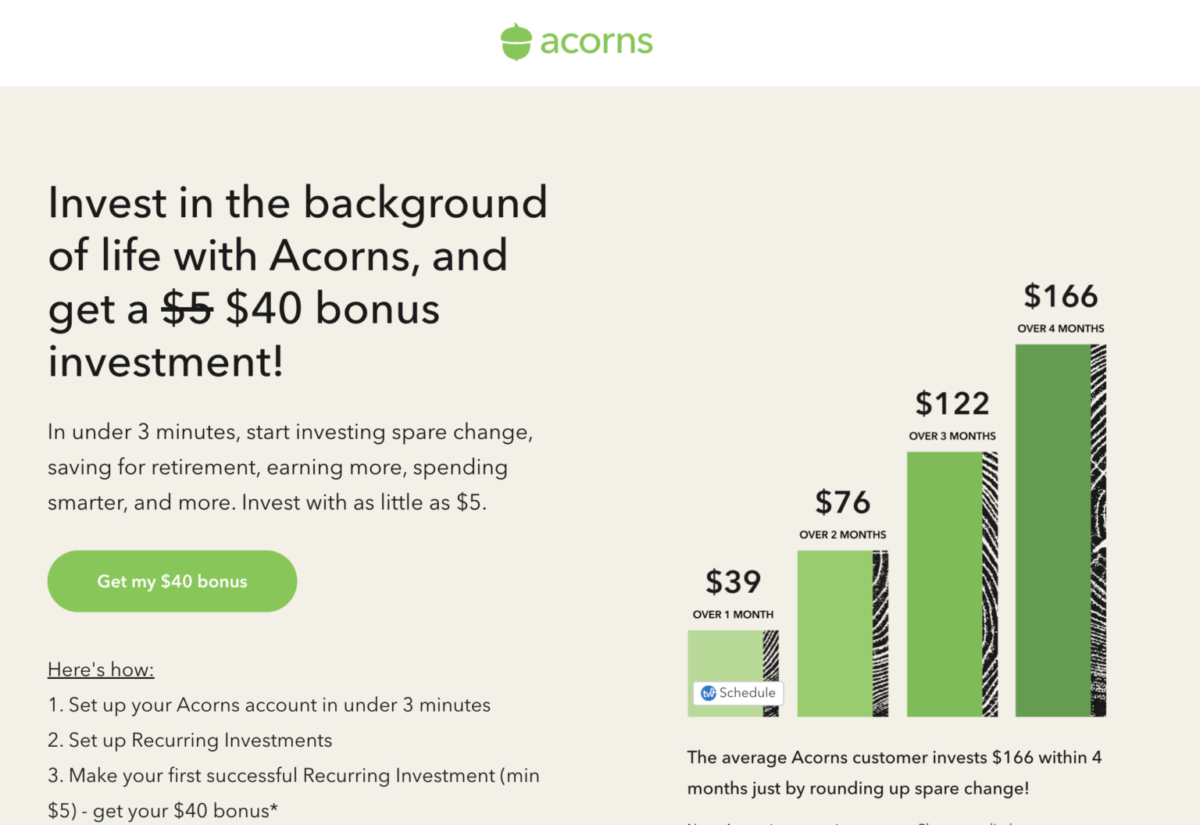Viewport: 1200px width, 825px height.
Task: Click the crossed-out $5 in headline
Action: click(x=188, y=309)
